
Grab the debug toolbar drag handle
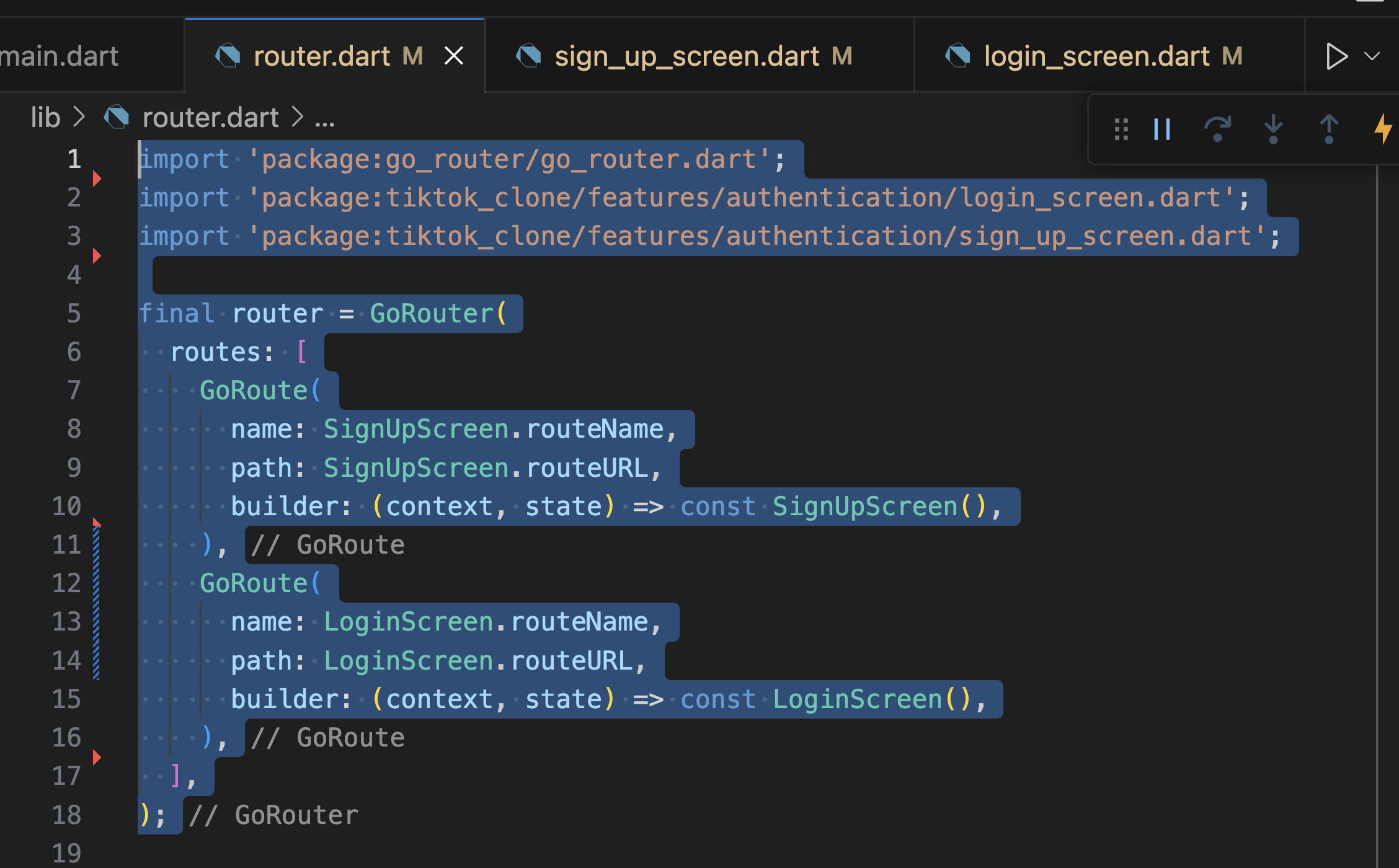(1121, 130)
